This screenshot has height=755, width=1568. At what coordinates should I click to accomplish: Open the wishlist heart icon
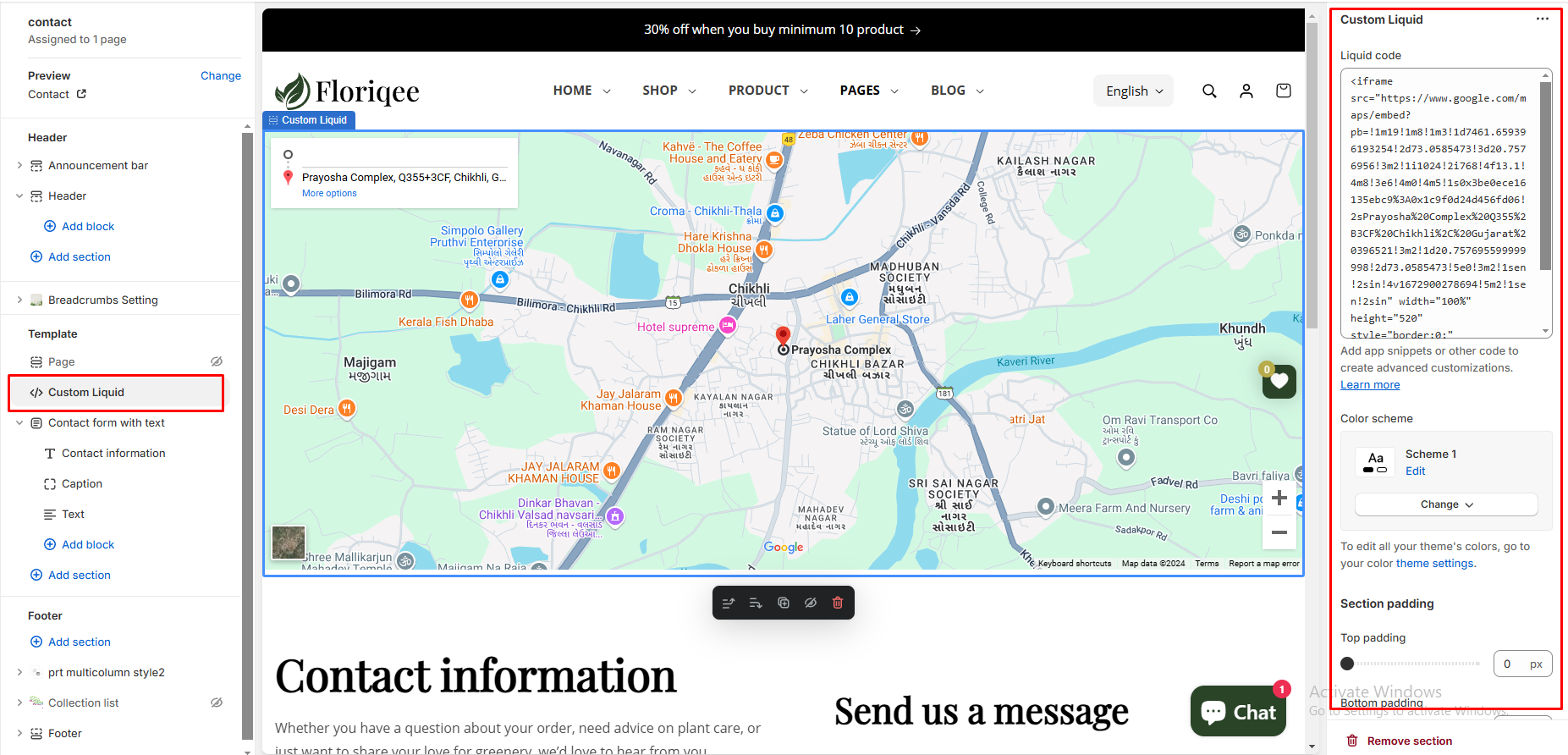pyautogui.click(x=1279, y=381)
